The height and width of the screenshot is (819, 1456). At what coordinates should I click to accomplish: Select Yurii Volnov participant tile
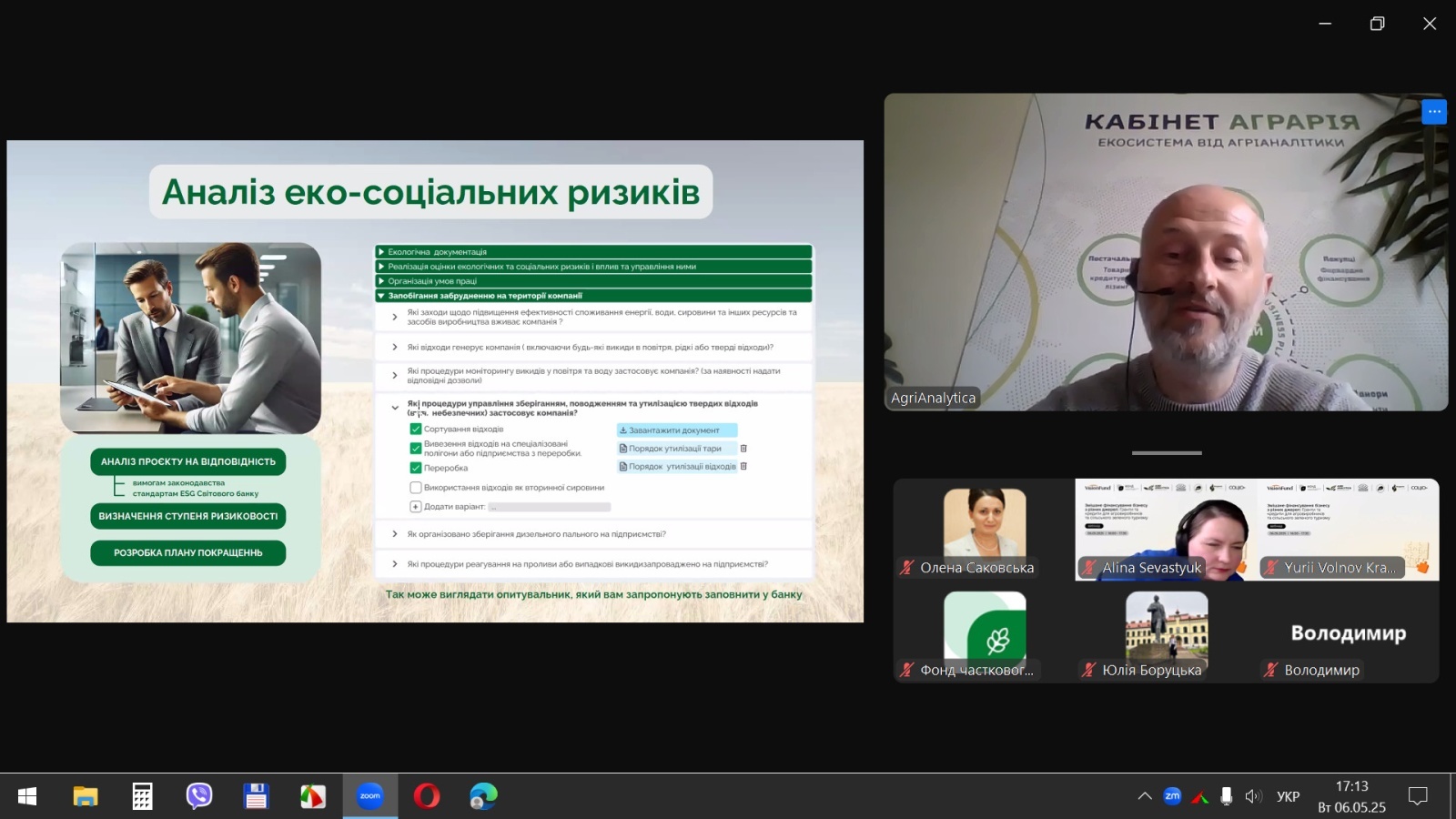click(1348, 530)
